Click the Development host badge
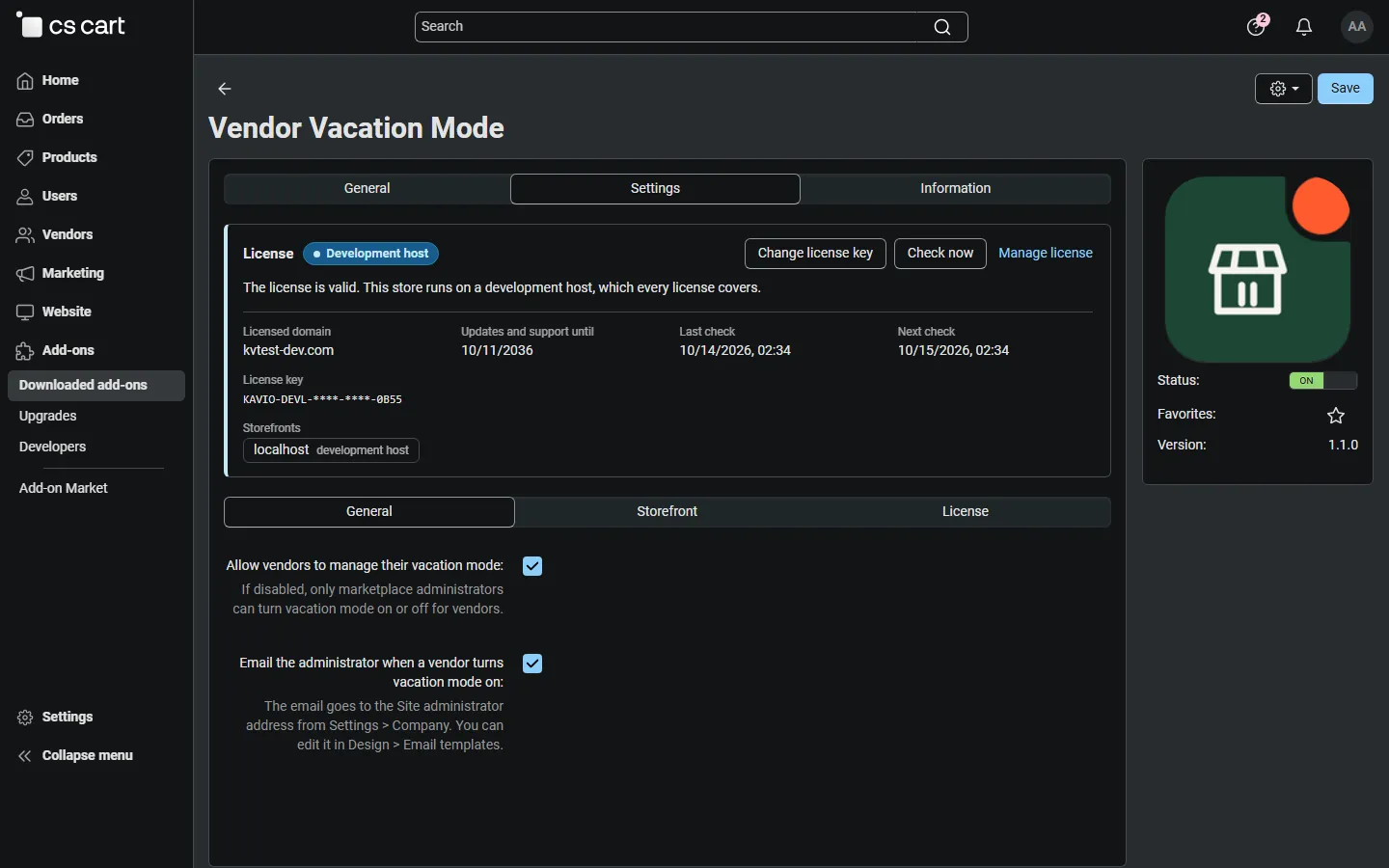 pyautogui.click(x=371, y=254)
